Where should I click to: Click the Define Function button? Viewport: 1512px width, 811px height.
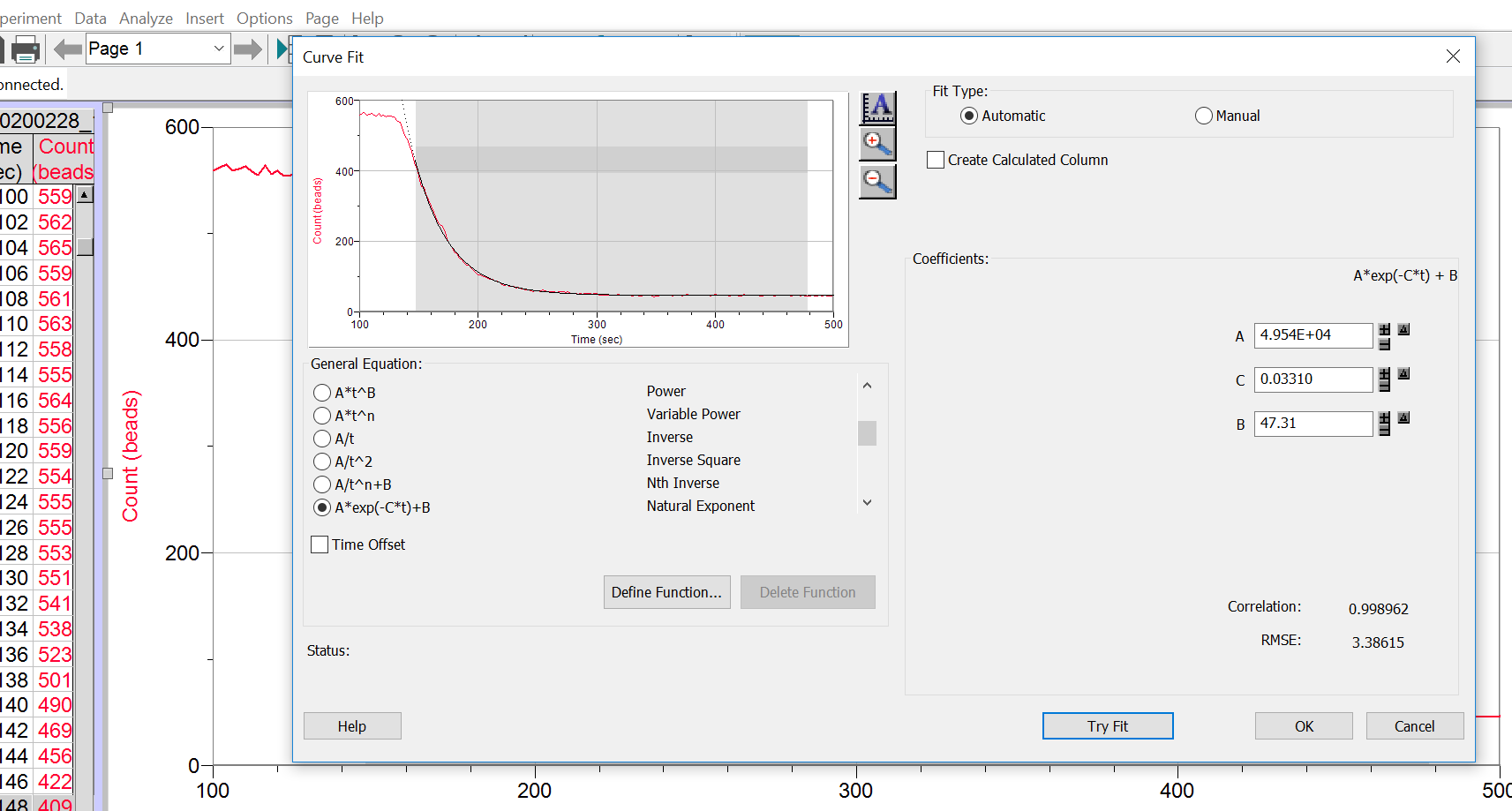coord(666,592)
